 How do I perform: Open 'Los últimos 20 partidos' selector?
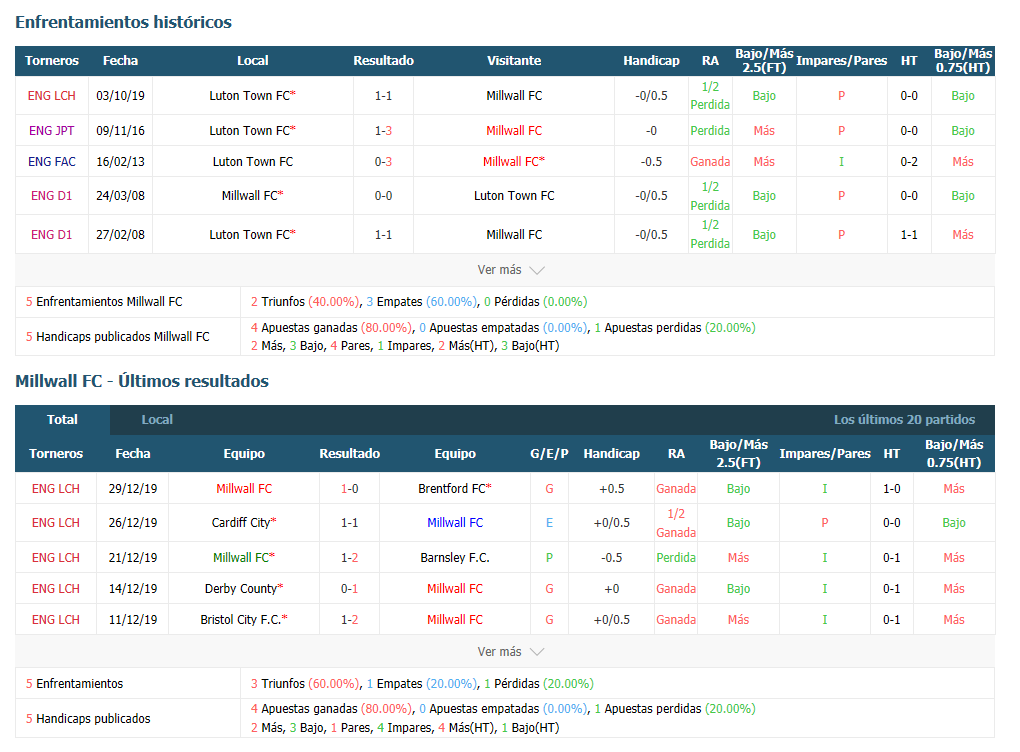tap(904, 420)
